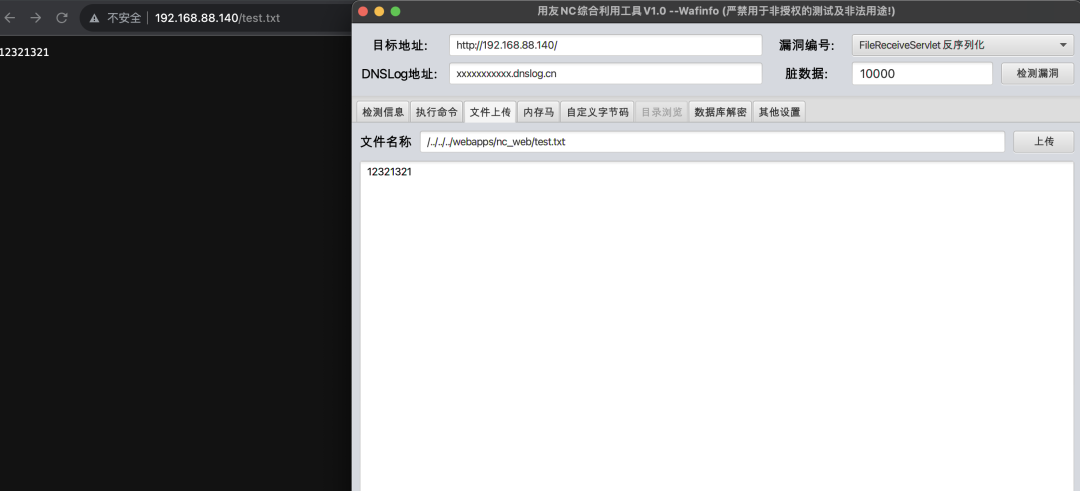Click inside the file content text area

point(717,326)
